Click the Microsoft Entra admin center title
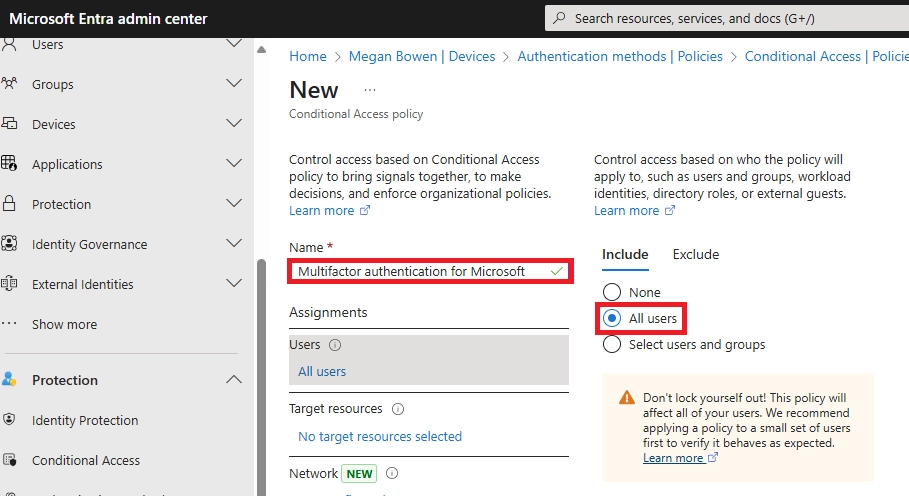This screenshot has height=496, width=909. click(x=108, y=19)
